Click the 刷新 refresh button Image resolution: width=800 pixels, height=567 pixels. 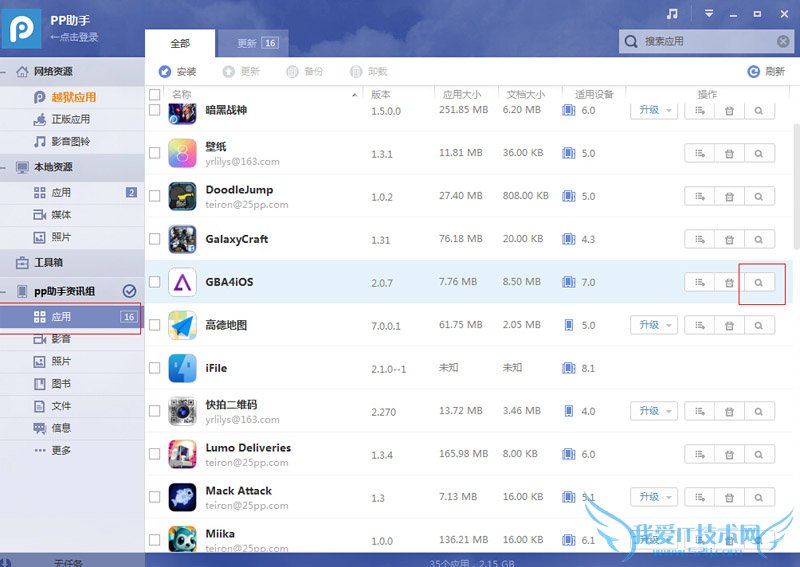[766, 71]
